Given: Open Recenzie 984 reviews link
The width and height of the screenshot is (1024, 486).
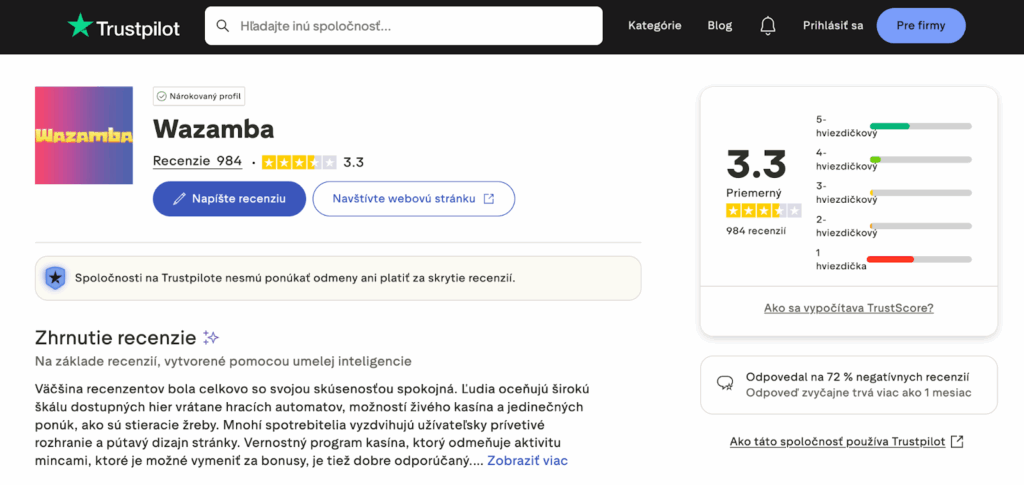Looking at the screenshot, I should (197, 161).
